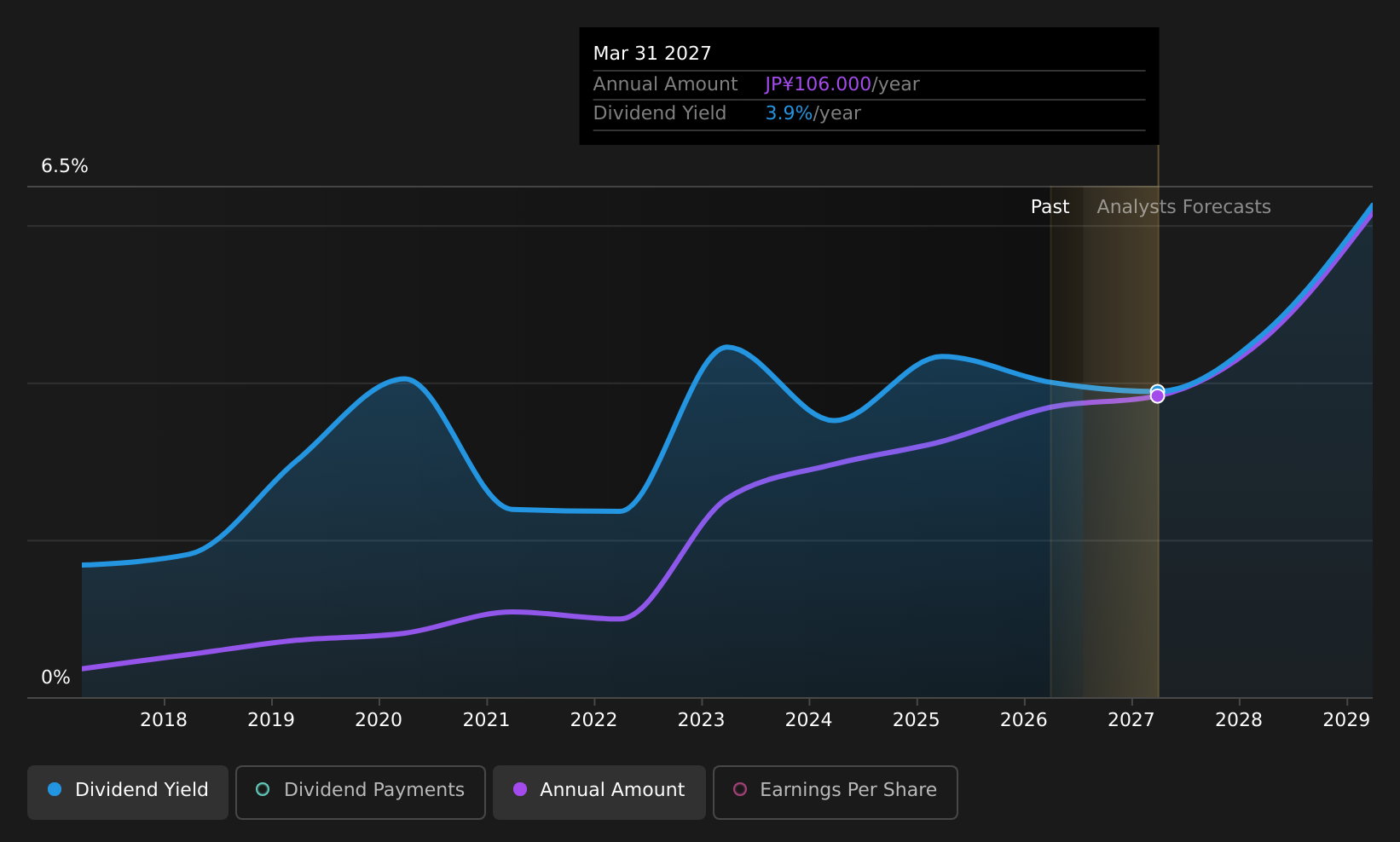Click the 2021 x-axis year label
Image resolution: width=1400 pixels, height=842 pixels.
pos(486,720)
